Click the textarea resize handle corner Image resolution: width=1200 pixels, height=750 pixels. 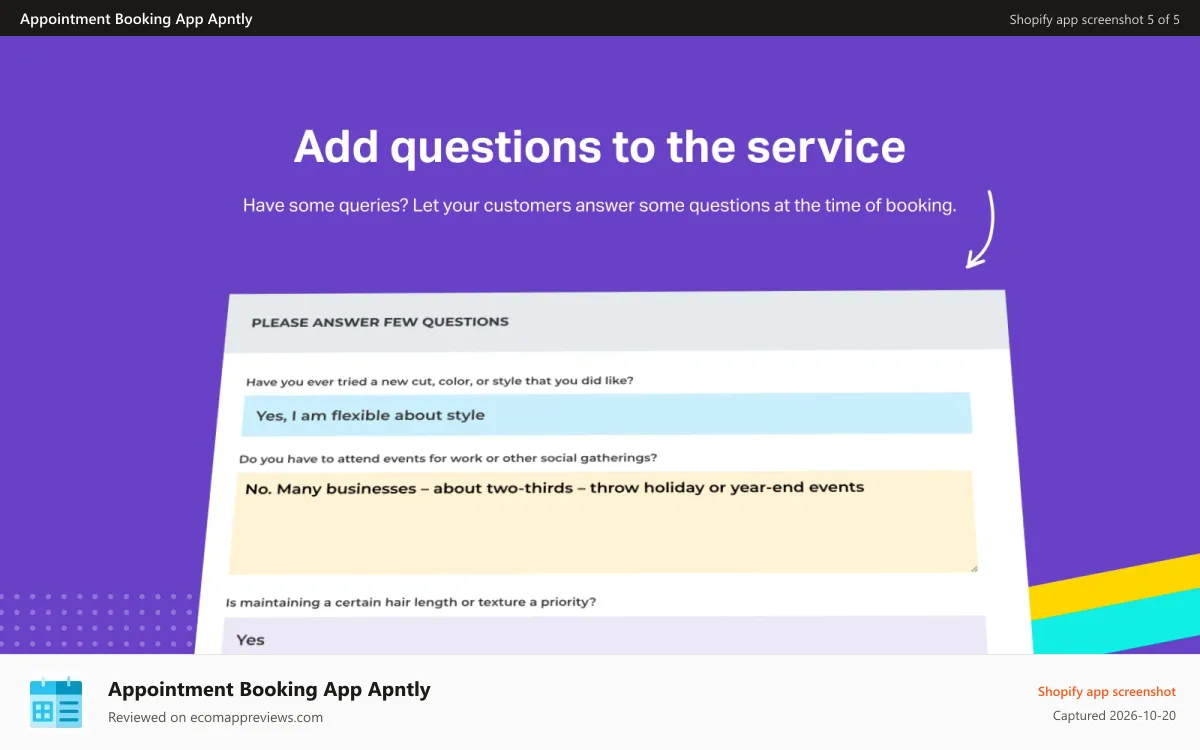pos(972,568)
